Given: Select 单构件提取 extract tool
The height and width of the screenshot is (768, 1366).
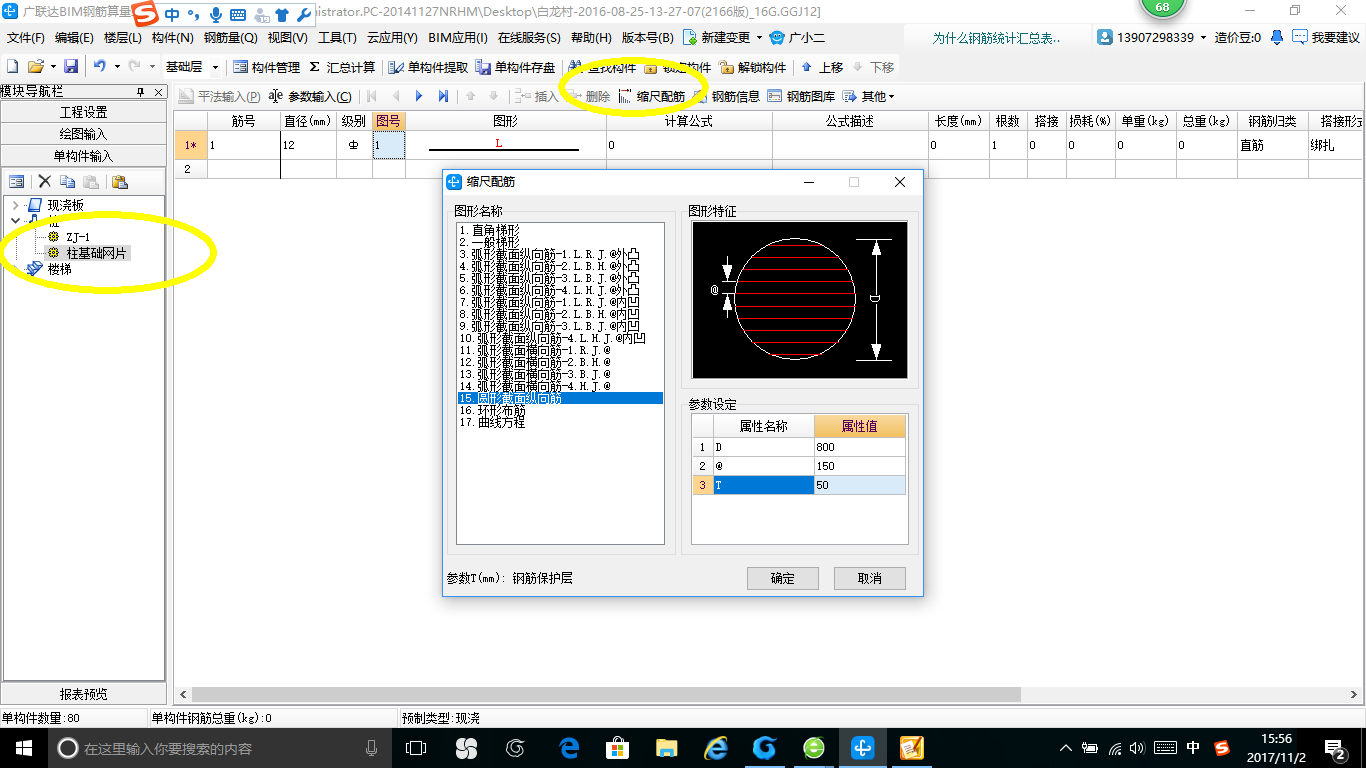Looking at the screenshot, I should point(428,67).
